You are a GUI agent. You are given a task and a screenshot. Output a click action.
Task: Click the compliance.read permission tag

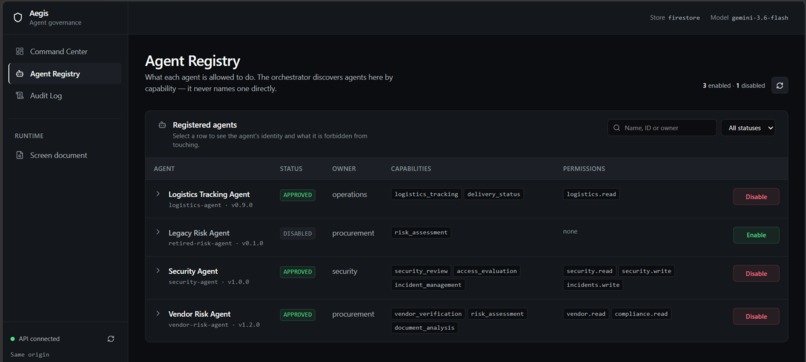click(641, 314)
